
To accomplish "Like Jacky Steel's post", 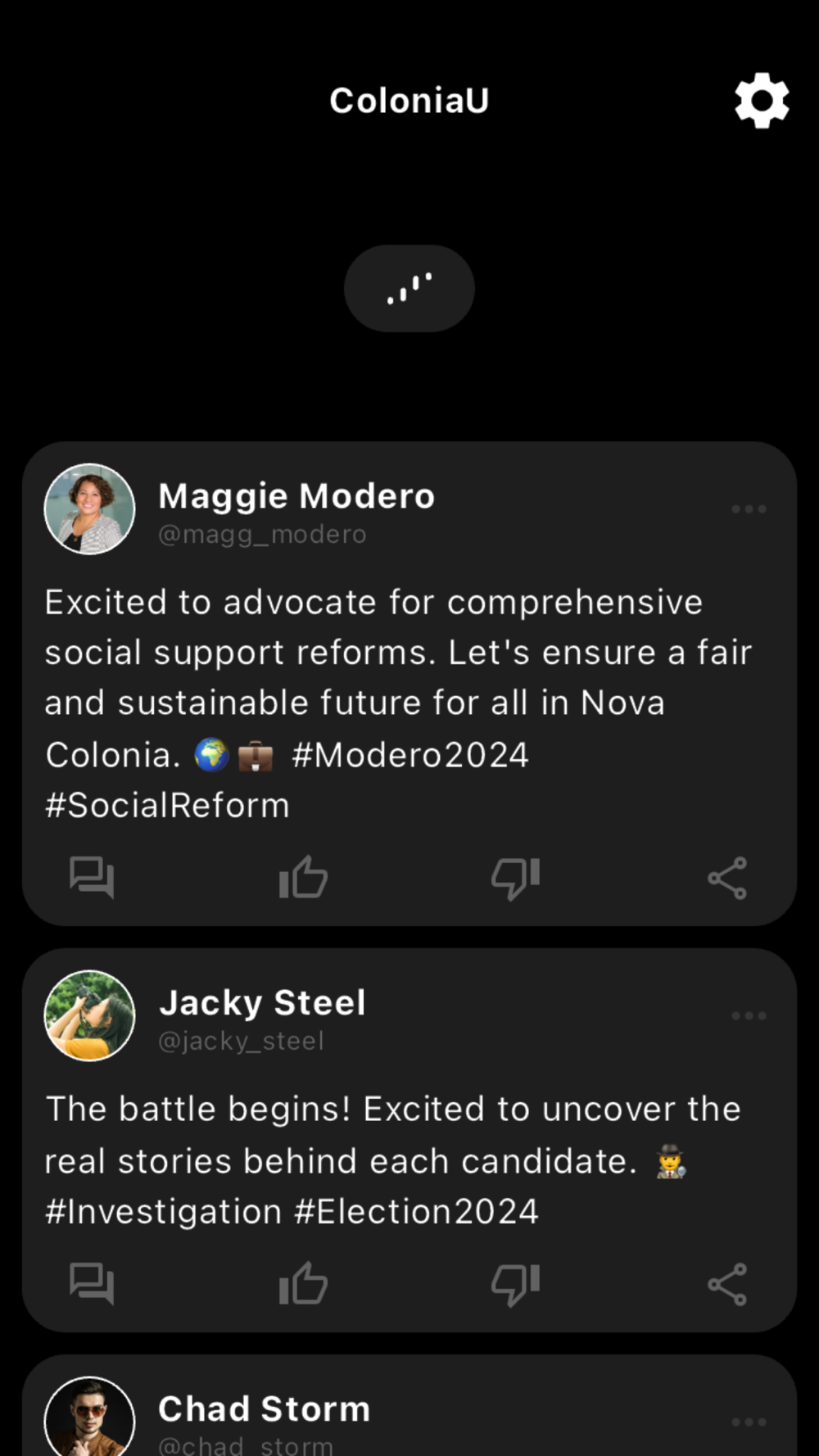I will (304, 1283).
